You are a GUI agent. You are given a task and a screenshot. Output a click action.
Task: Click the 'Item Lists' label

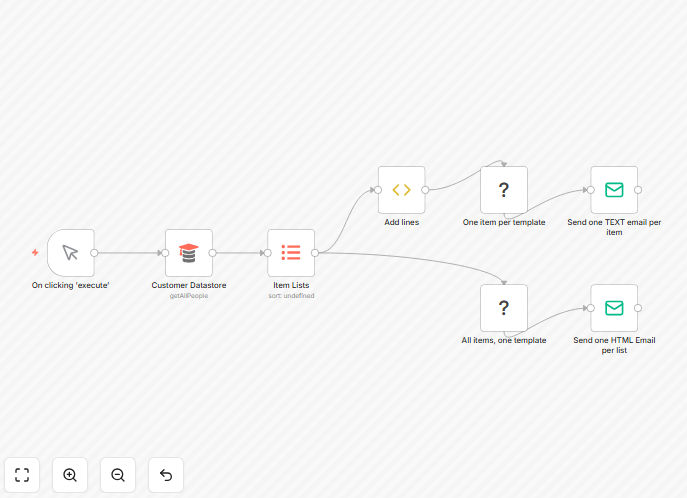click(291, 285)
